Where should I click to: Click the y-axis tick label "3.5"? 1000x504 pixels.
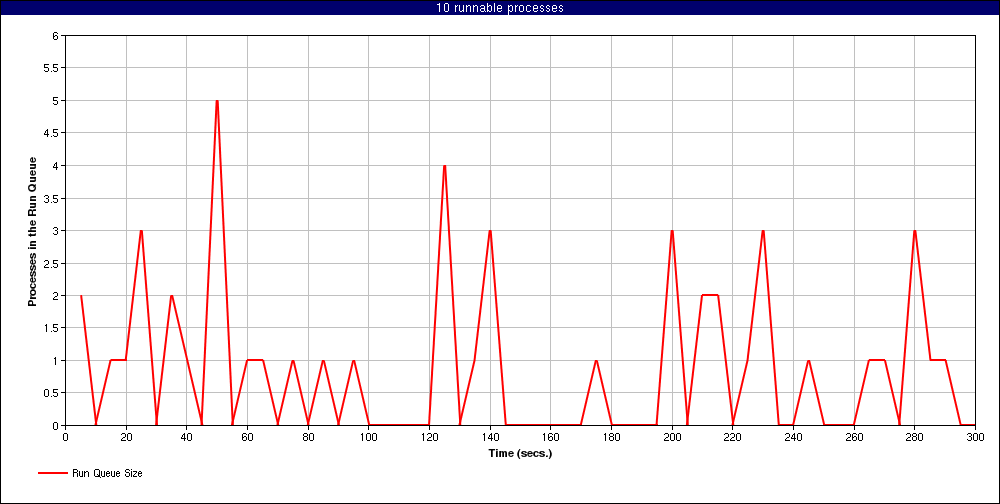click(x=52, y=198)
